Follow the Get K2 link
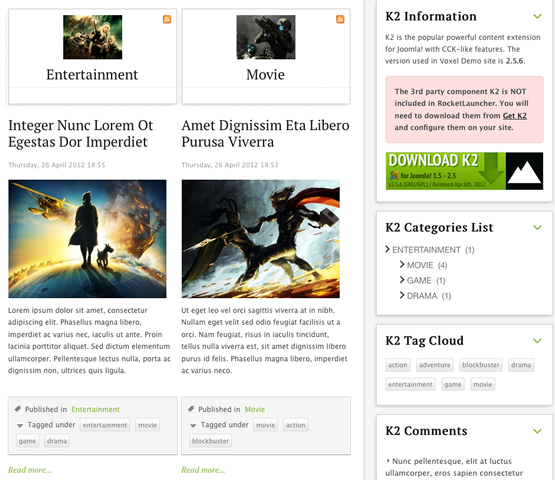The image size is (555, 480). coord(515,115)
